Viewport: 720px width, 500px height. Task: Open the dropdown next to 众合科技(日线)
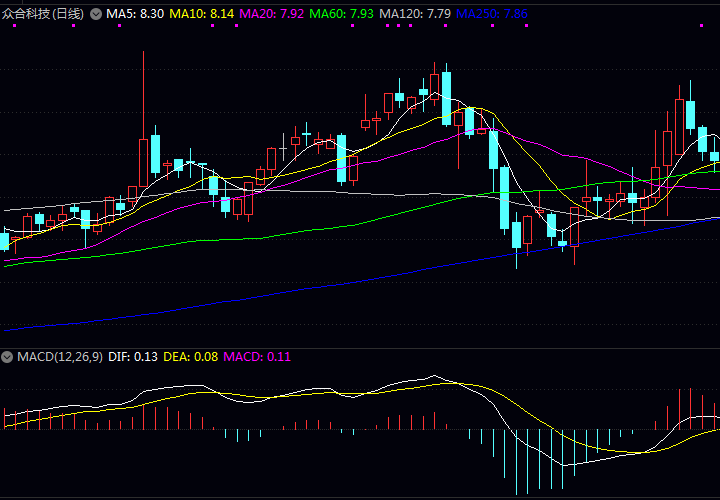click(96, 14)
